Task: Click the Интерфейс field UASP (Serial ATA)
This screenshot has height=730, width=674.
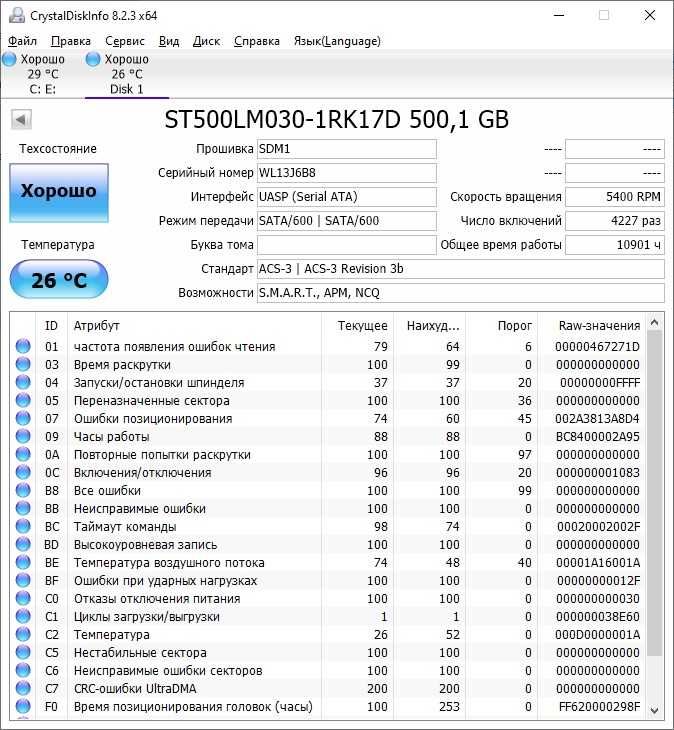Action: tap(347, 197)
